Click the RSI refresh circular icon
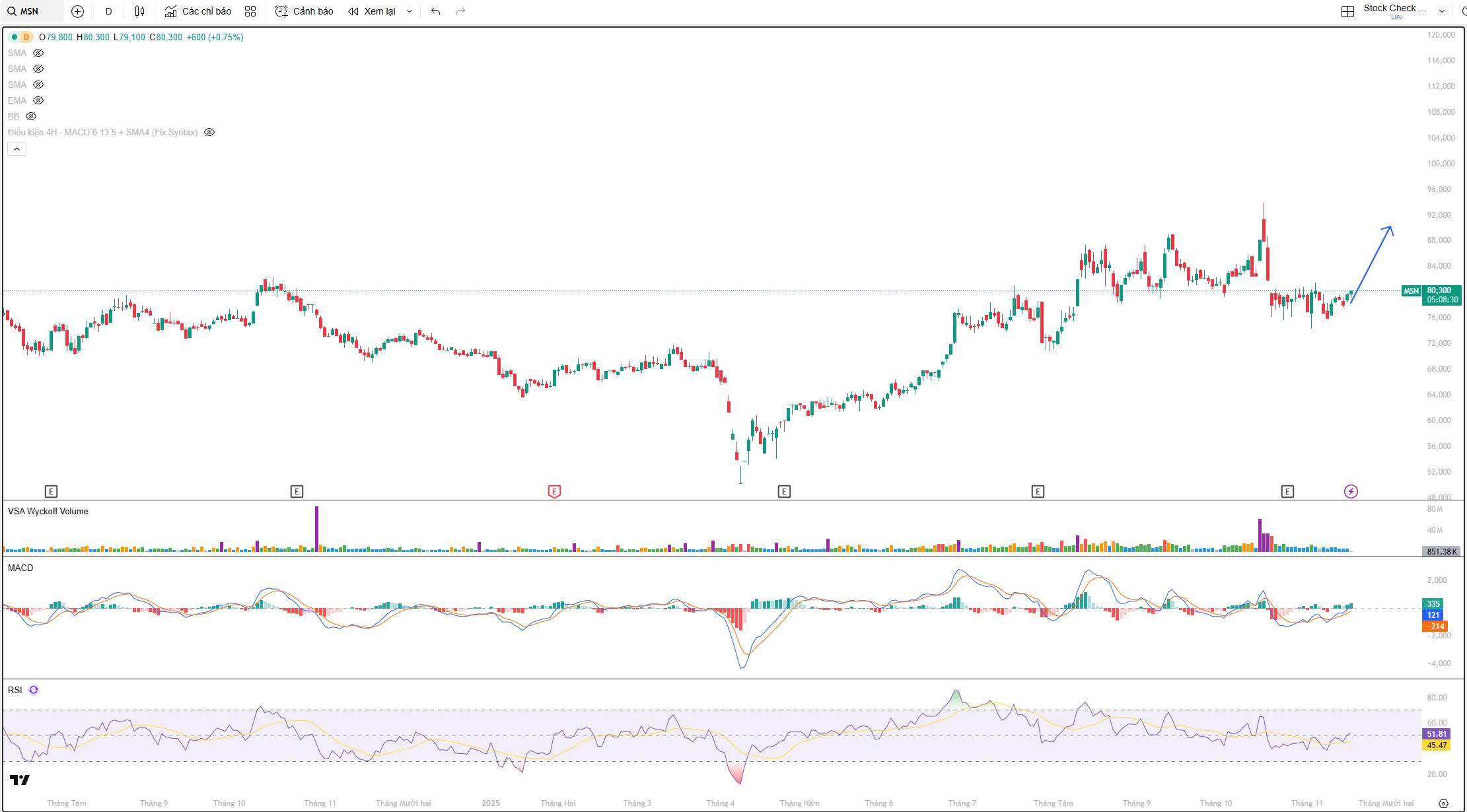The width and height of the screenshot is (1467, 812). click(x=34, y=690)
